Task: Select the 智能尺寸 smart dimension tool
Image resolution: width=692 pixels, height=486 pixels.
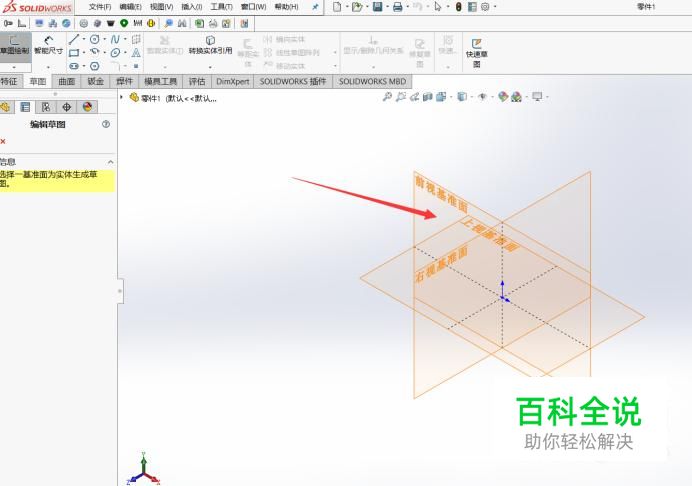Action: click(x=49, y=45)
